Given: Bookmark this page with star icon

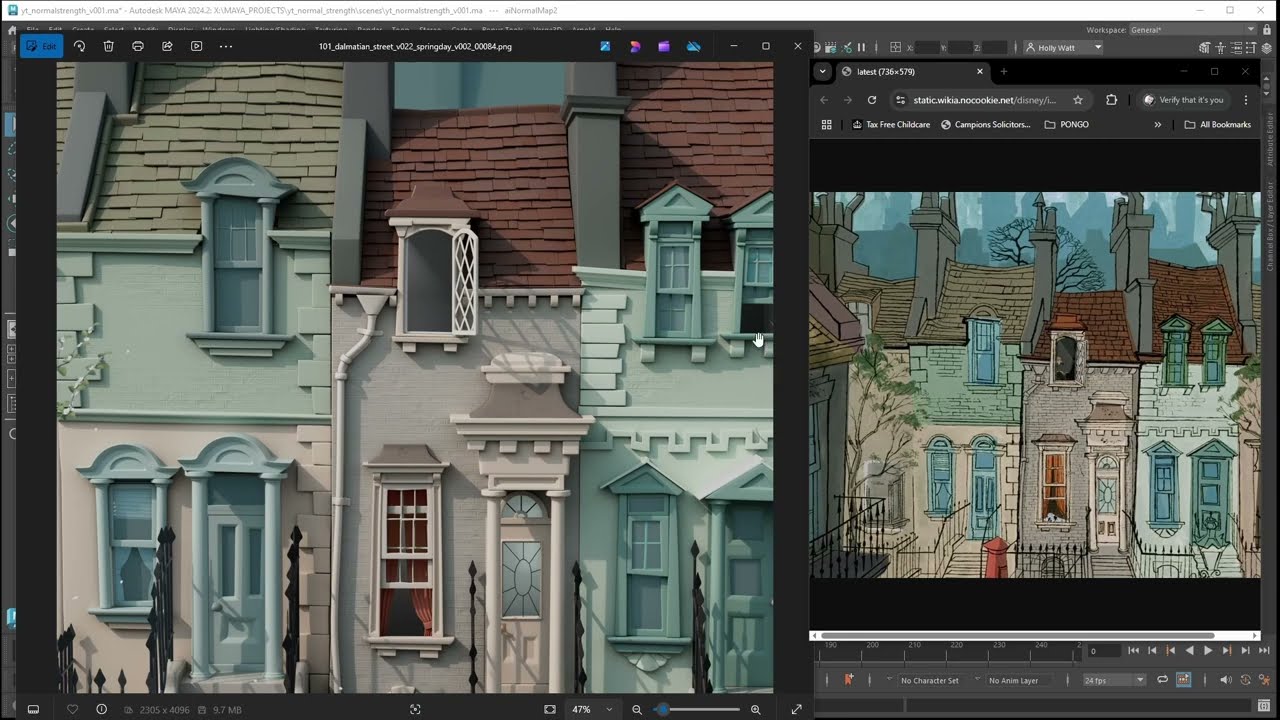Looking at the screenshot, I should [1077, 100].
